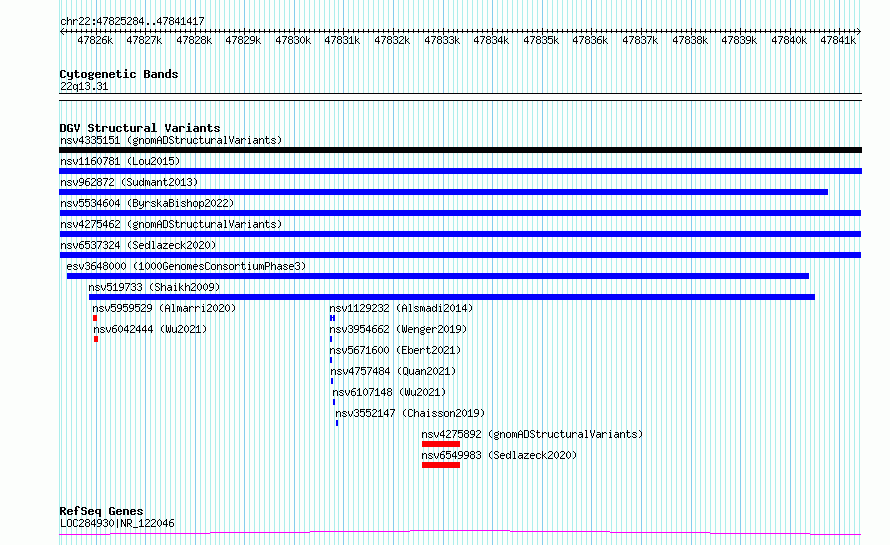Click the blue nsv6107148 marker
890x545 pixels.
point(334,402)
